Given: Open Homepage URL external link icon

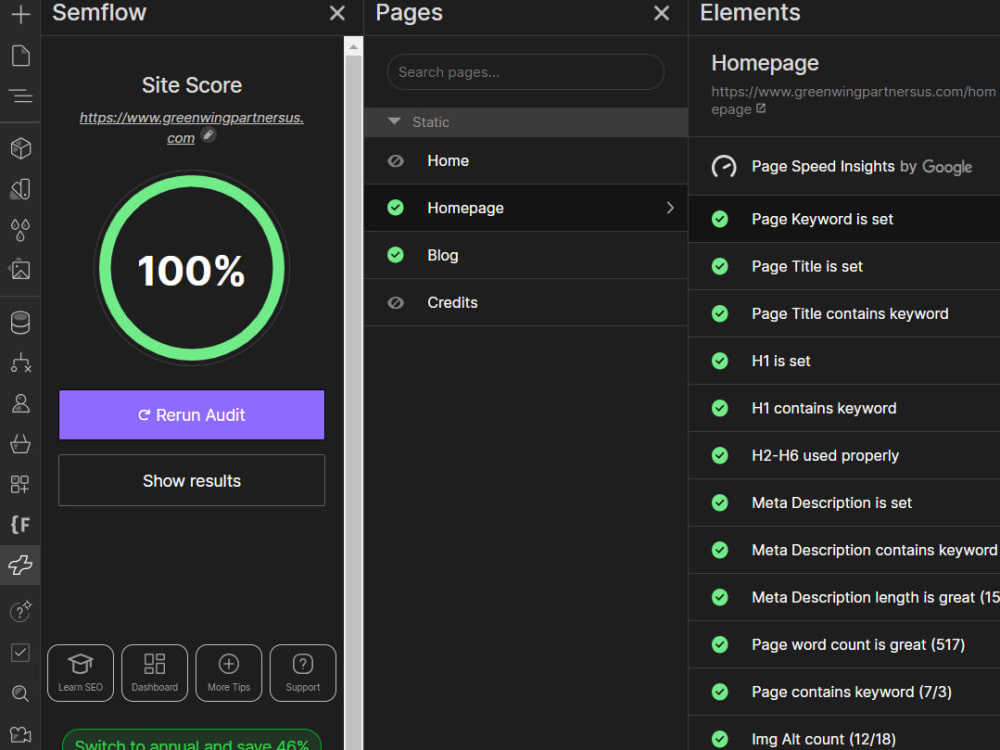Looking at the screenshot, I should [x=760, y=108].
